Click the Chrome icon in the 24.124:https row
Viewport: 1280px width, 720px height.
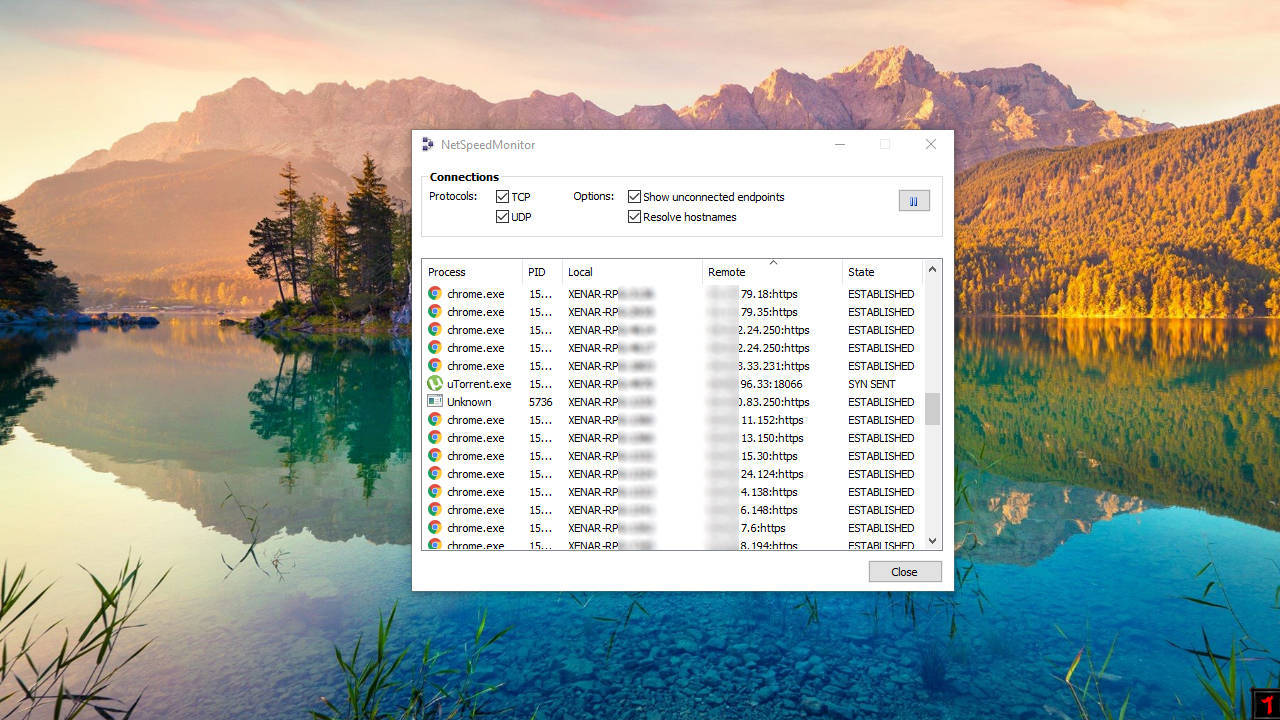click(435, 474)
